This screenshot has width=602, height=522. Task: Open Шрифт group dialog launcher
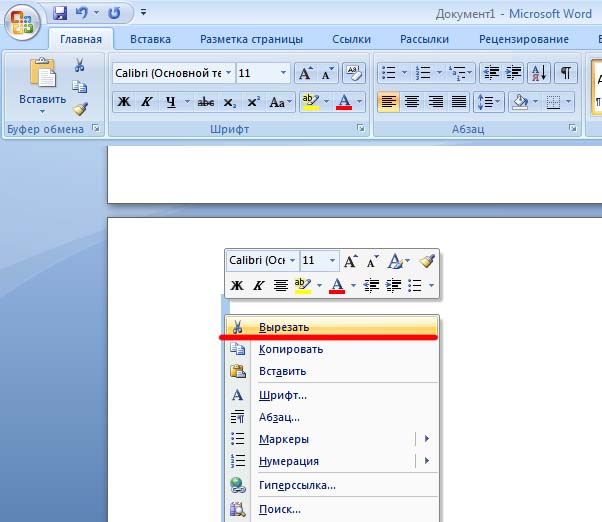(361, 128)
